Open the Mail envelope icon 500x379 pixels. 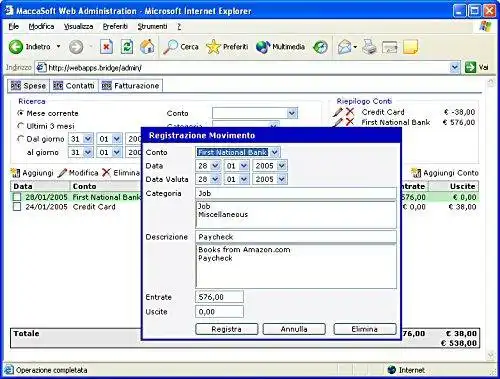(344, 47)
